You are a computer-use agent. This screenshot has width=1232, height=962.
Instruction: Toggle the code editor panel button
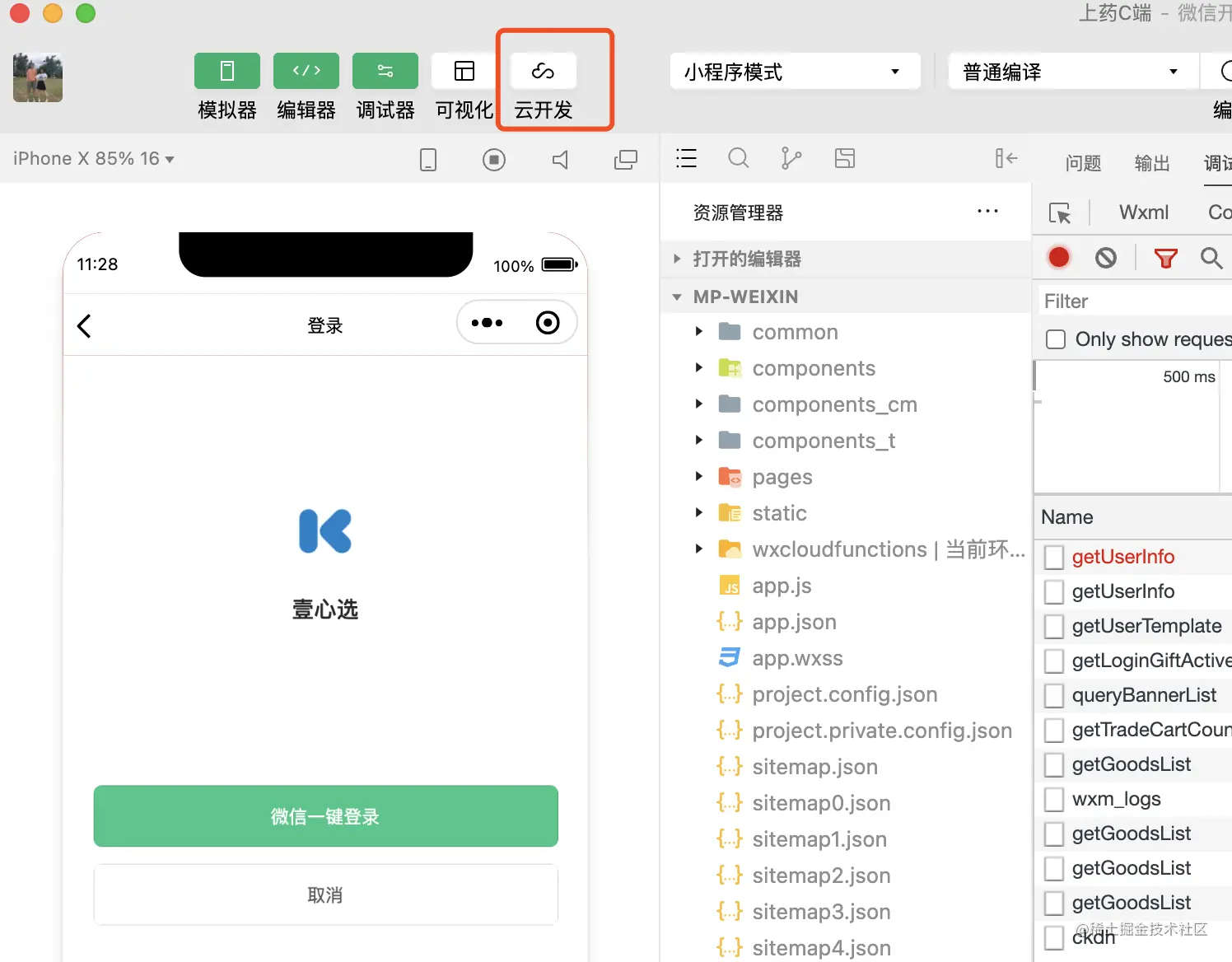pos(306,71)
